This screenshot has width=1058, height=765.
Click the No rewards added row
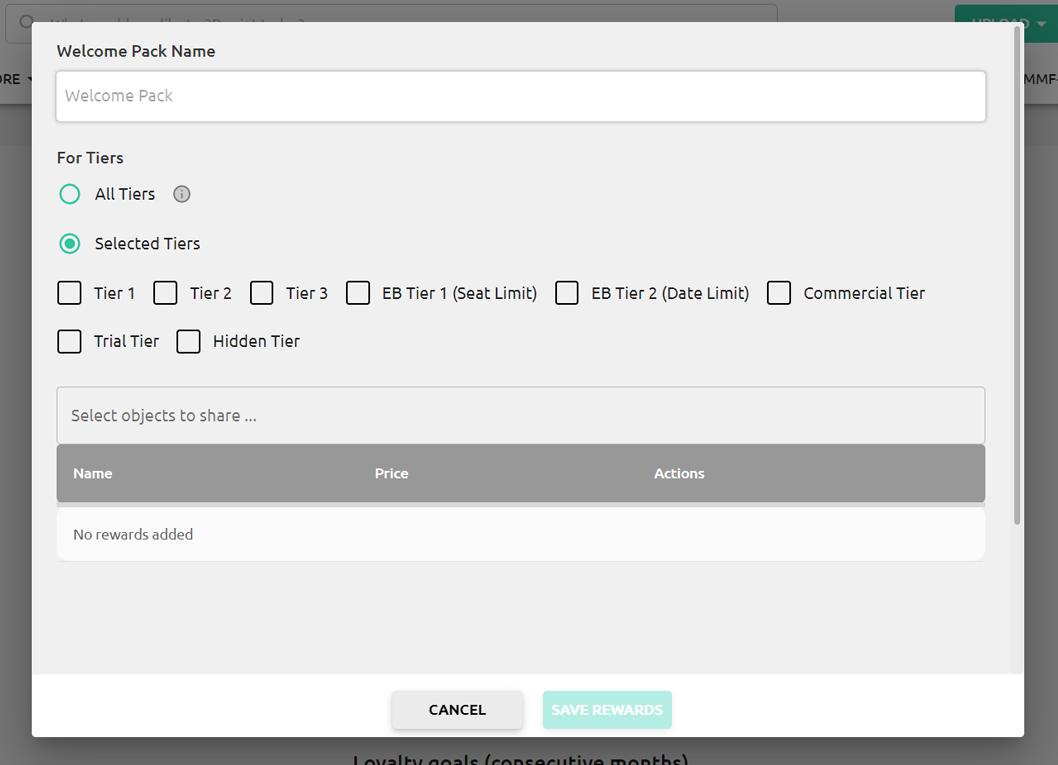(520, 534)
